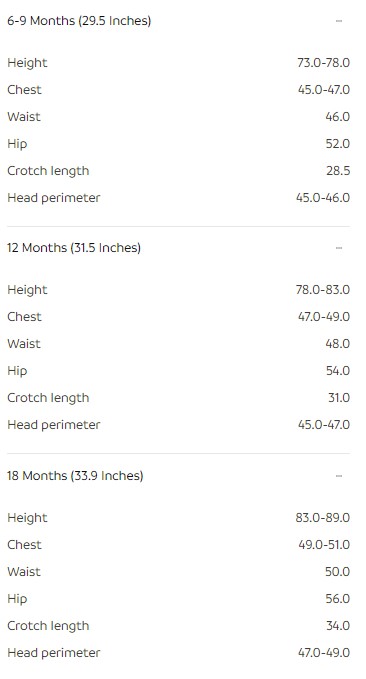366x679 pixels.
Task: Toggle the 6-9 Months (29.5 Inches) header
Action: point(178,21)
